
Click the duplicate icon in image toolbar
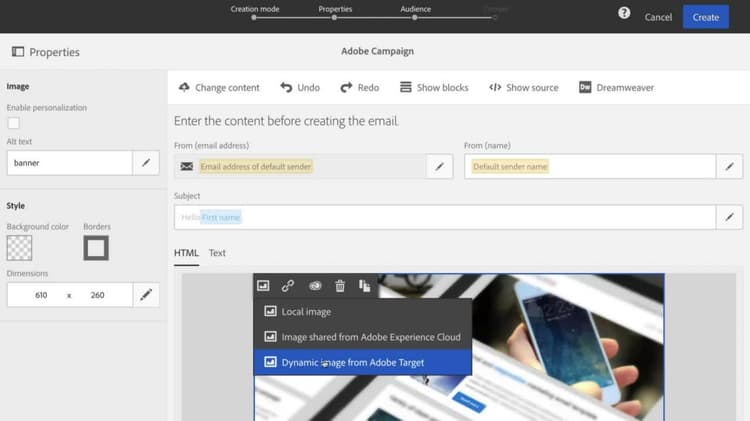click(x=364, y=286)
